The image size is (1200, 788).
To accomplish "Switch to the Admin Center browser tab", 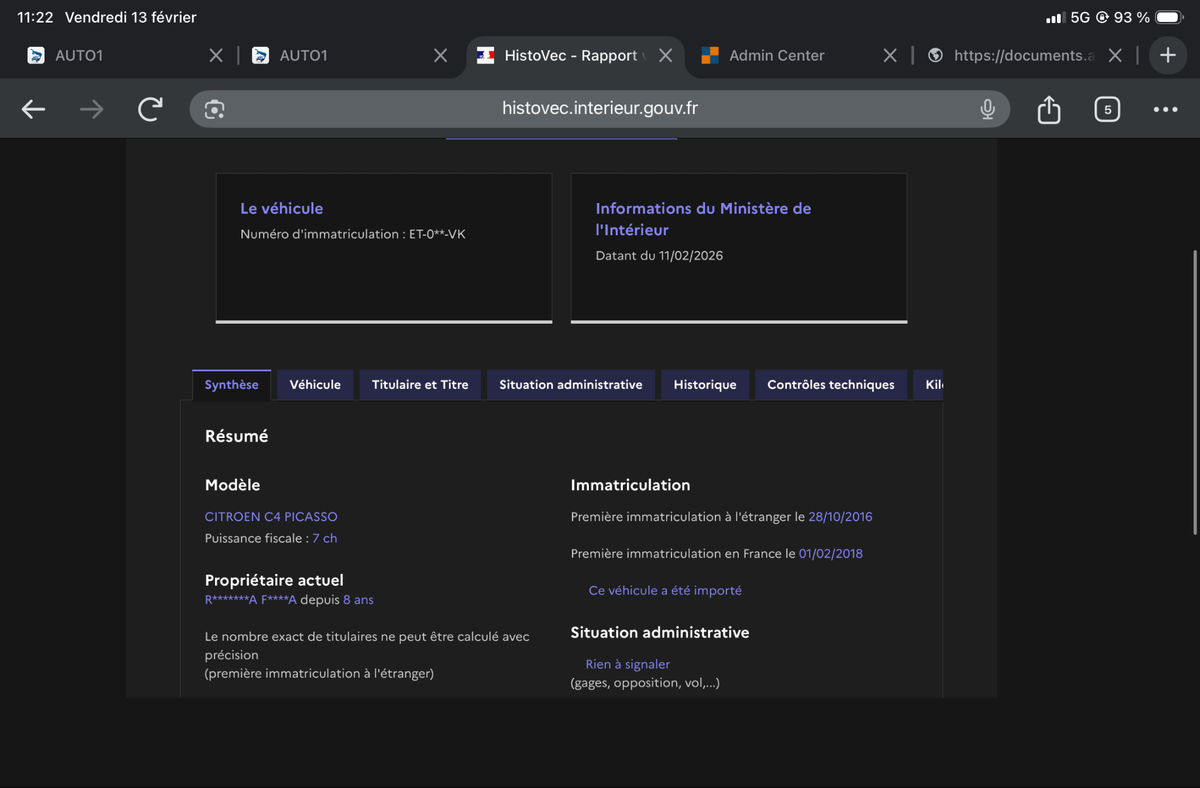I will coord(776,56).
